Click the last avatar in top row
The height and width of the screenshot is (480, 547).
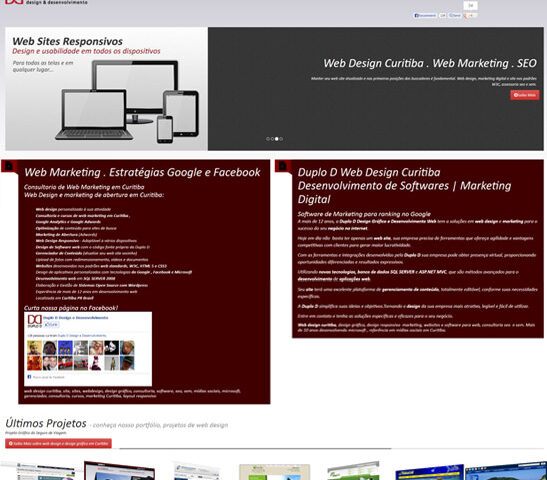tap(127, 348)
